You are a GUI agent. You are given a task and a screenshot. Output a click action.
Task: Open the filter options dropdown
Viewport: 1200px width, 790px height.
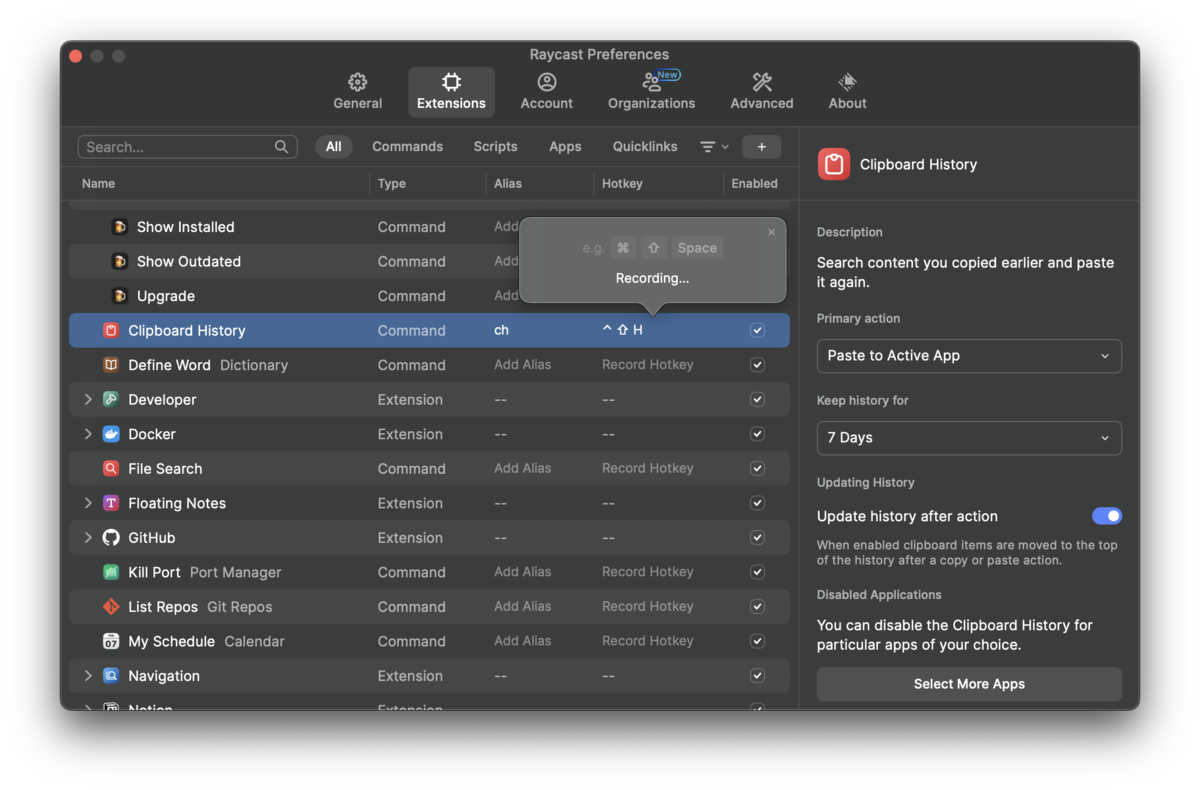[714, 147]
